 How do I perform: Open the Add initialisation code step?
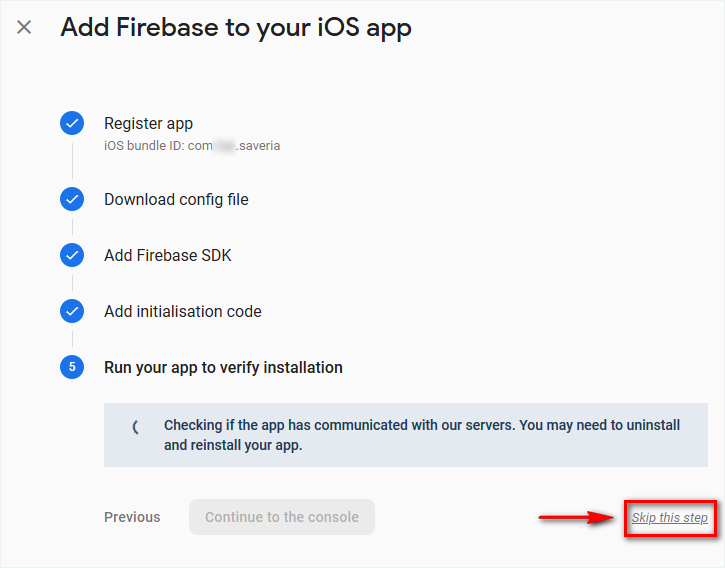tap(182, 311)
